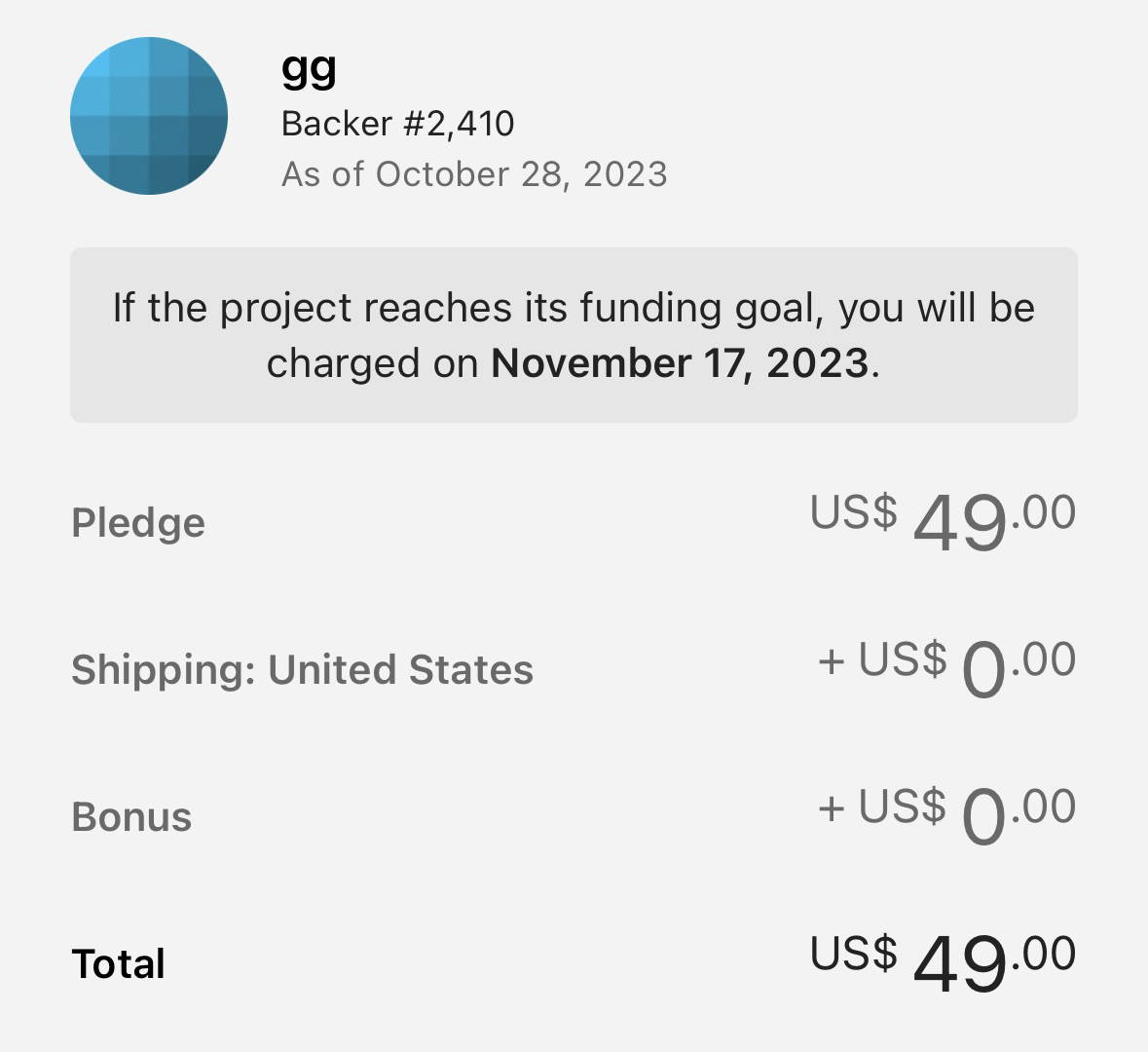Click the Pledge label
The image size is (1148, 1052).
[x=138, y=523]
